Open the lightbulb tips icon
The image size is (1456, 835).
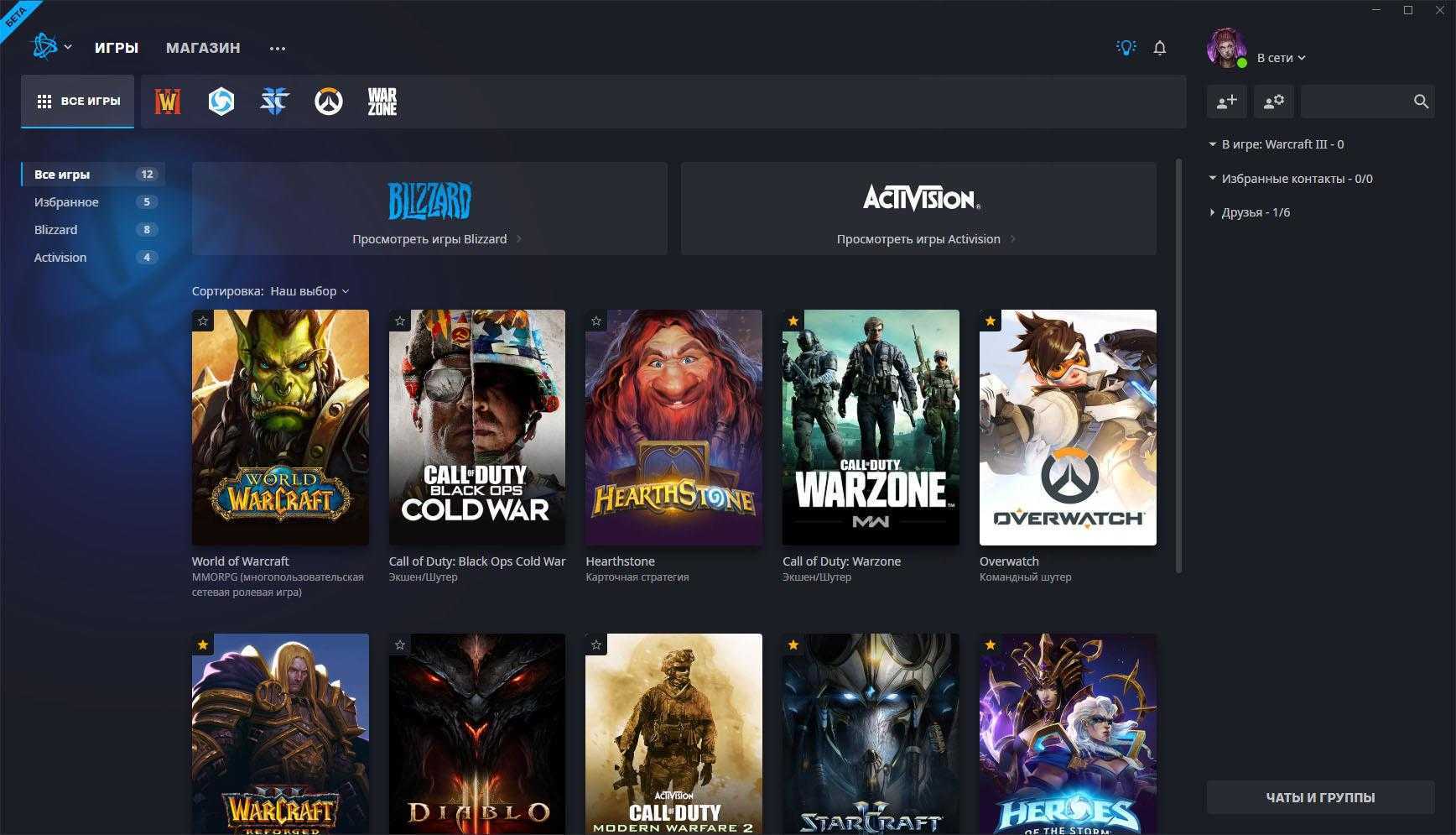click(1126, 48)
